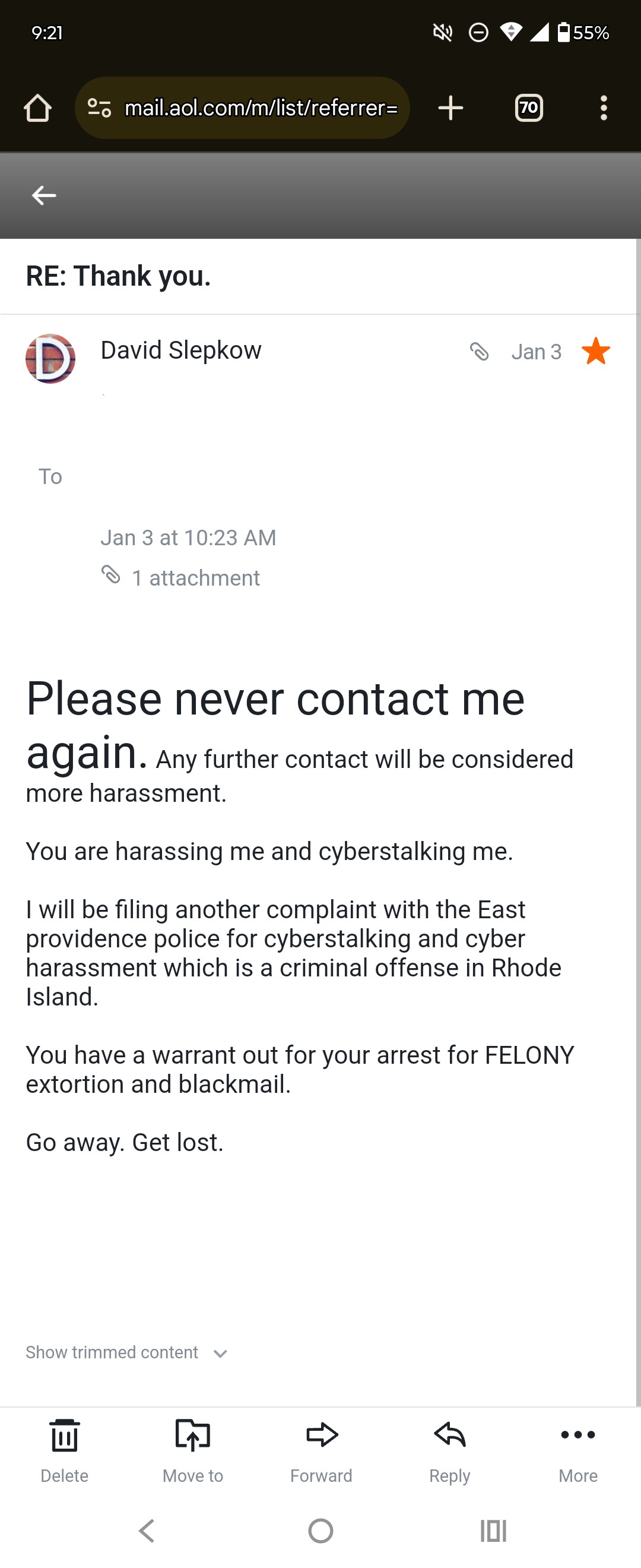This screenshot has width=641, height=1568.
Task: Click the chevron next to trimmed content
Action: 221,1353
